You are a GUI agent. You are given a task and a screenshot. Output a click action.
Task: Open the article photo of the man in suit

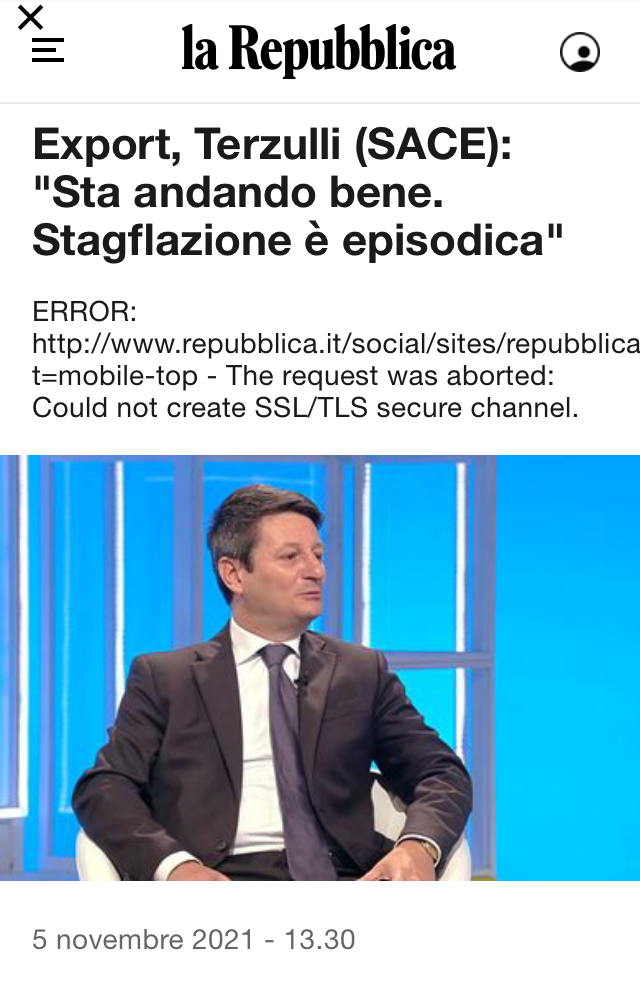(320, 667)
